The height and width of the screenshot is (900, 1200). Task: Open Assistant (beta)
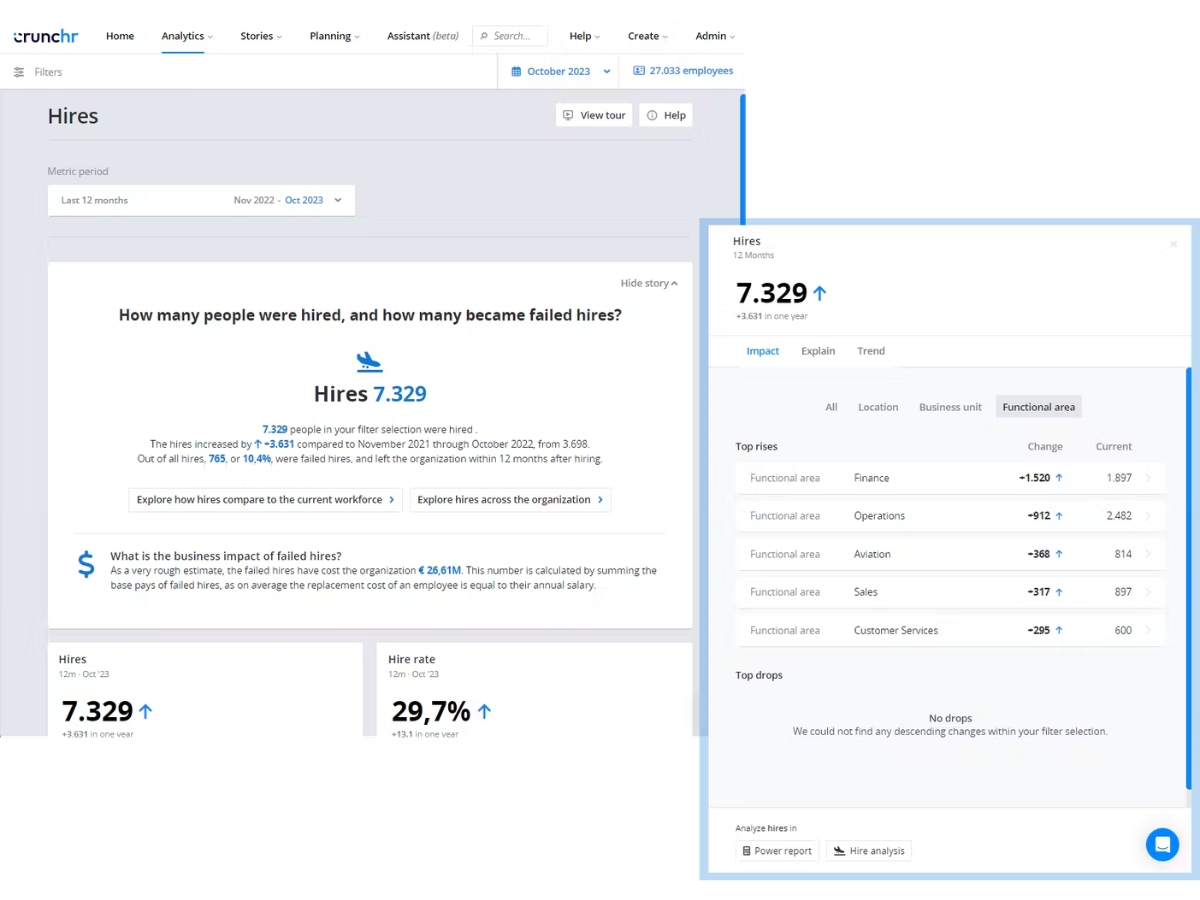423,36
